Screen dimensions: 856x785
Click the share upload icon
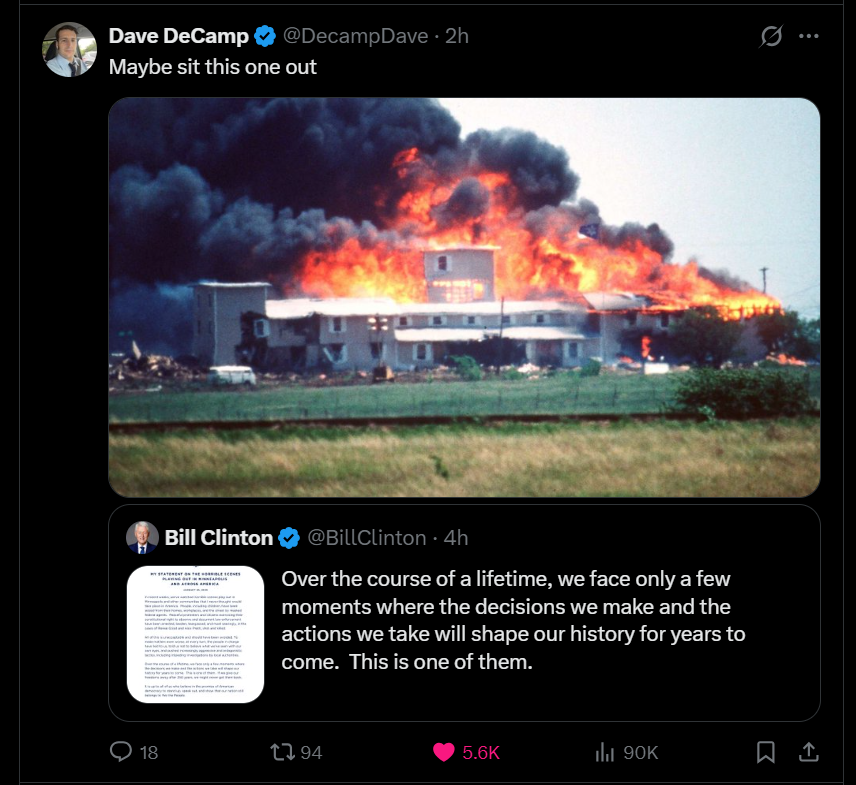810,751
